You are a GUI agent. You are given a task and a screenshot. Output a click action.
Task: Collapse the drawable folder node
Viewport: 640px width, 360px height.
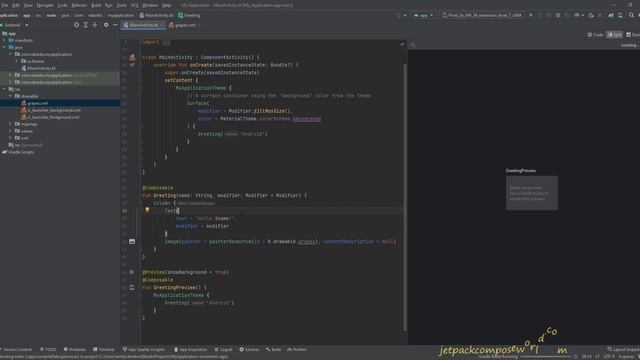coord(11,96)
